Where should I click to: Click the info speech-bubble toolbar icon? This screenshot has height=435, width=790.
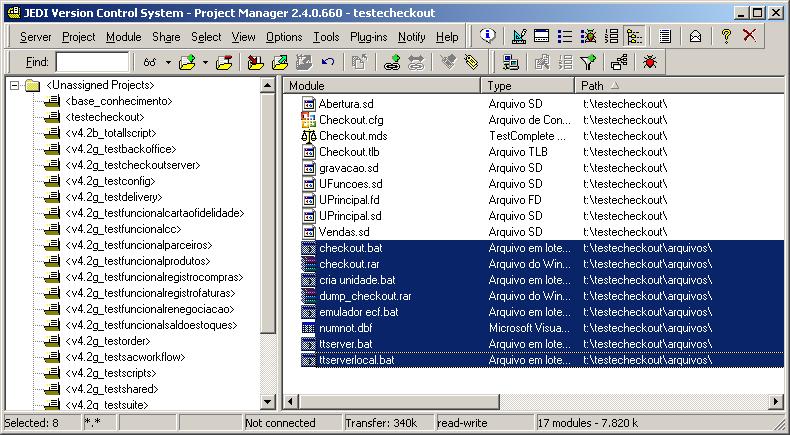coord(488,36)
